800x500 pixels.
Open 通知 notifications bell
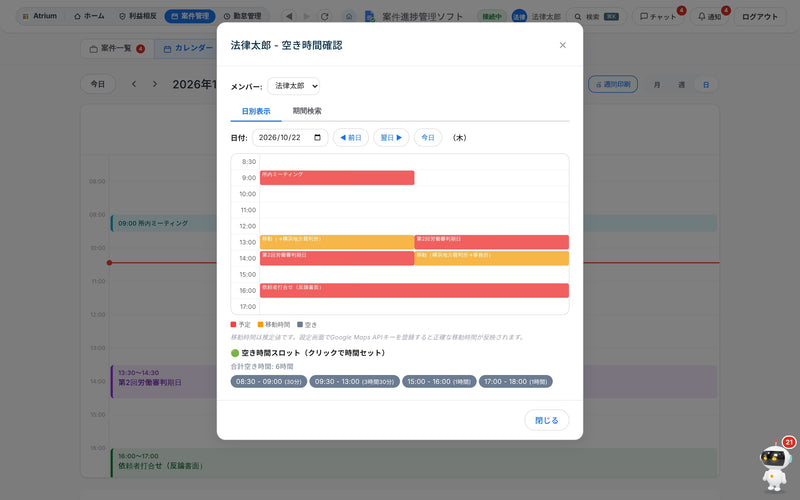pyautogui.click(x=710, y=16)
